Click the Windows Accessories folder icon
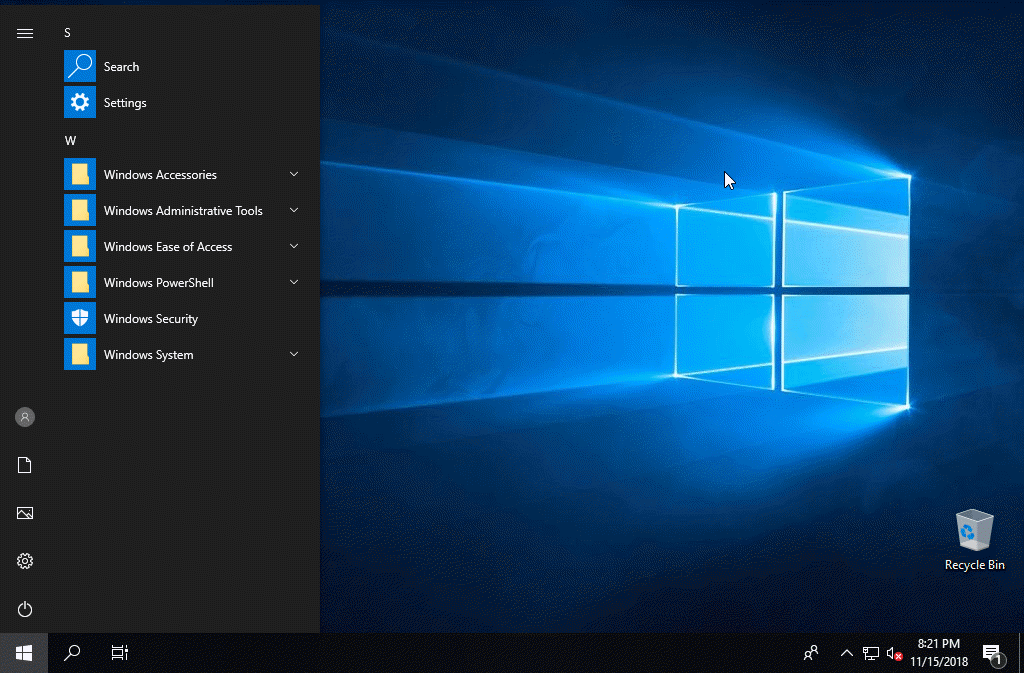This screenshot has width=1024, height=673. pyautogui.click(x=80, y=174)
